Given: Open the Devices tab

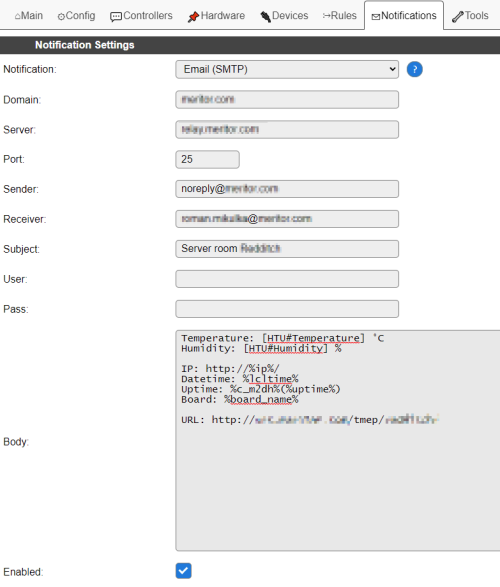Looking at the screenshot, I should click(x=284, y=16).
